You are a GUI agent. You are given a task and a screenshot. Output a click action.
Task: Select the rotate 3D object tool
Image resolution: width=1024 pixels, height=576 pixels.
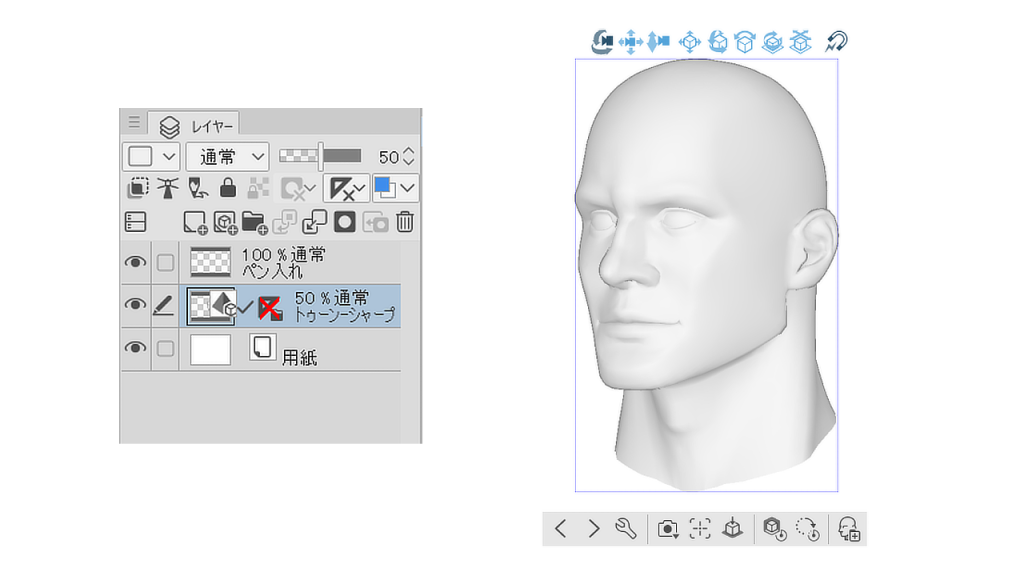(x=718, y=40)
